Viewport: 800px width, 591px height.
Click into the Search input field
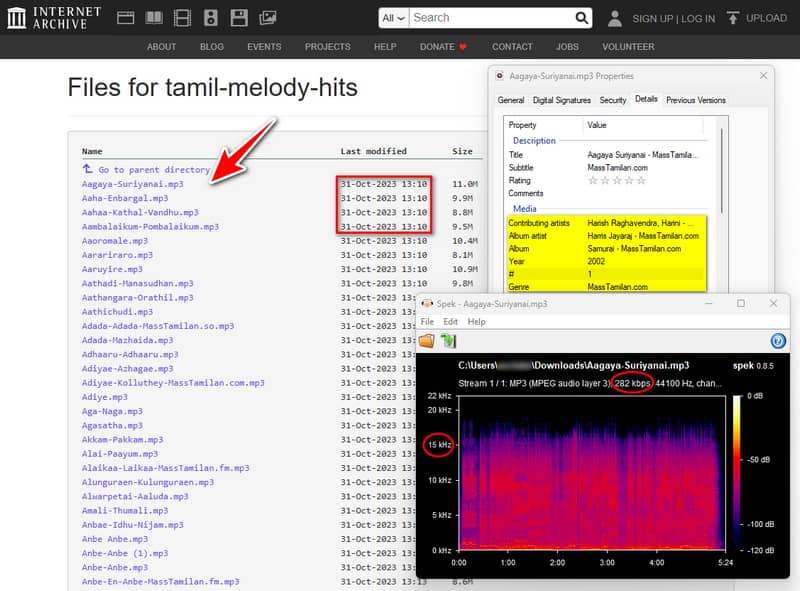coord(492,18)
